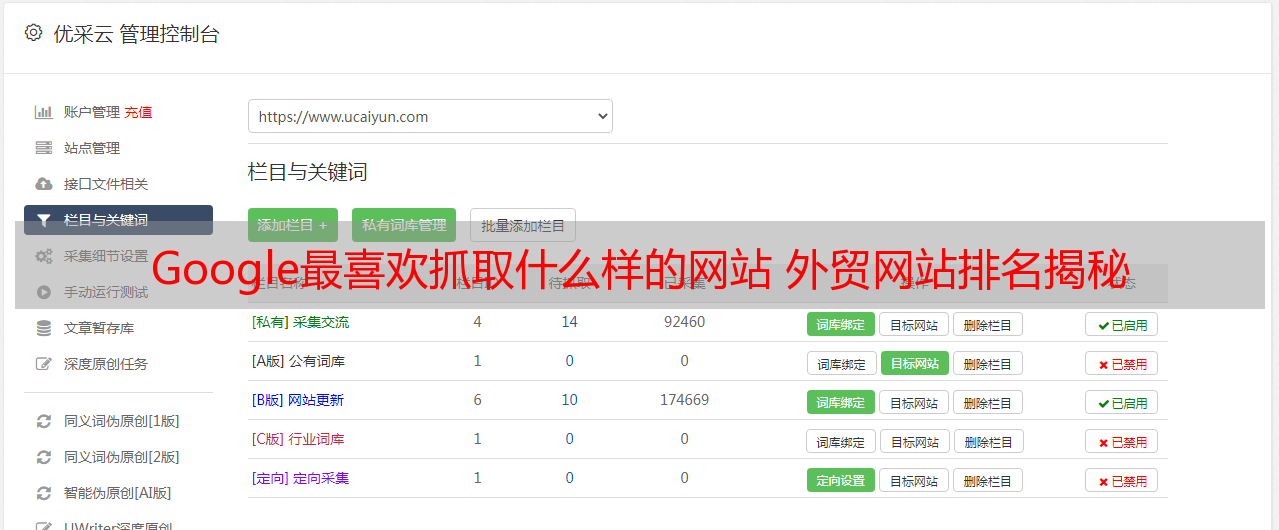Toggle 已禁用 status for 公有词库 row

(x=1121, y=363)
